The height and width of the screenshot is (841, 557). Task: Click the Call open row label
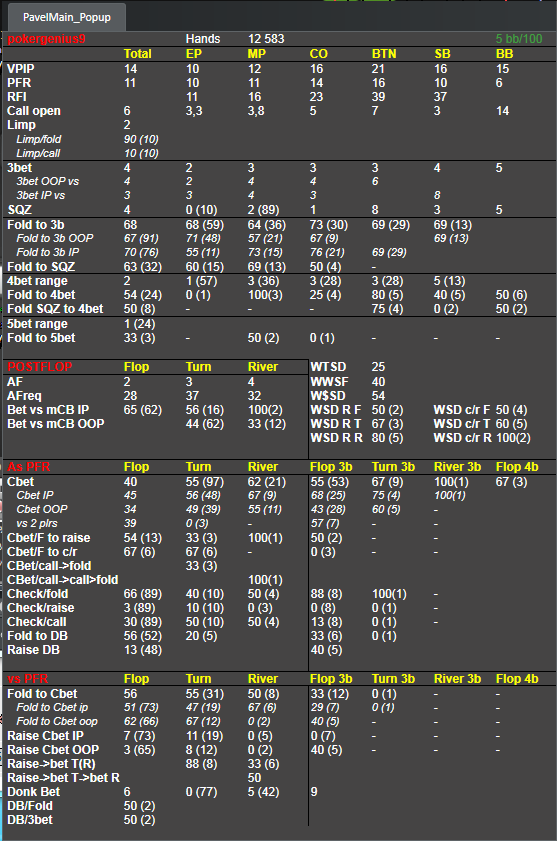click(x=34, y=110)
